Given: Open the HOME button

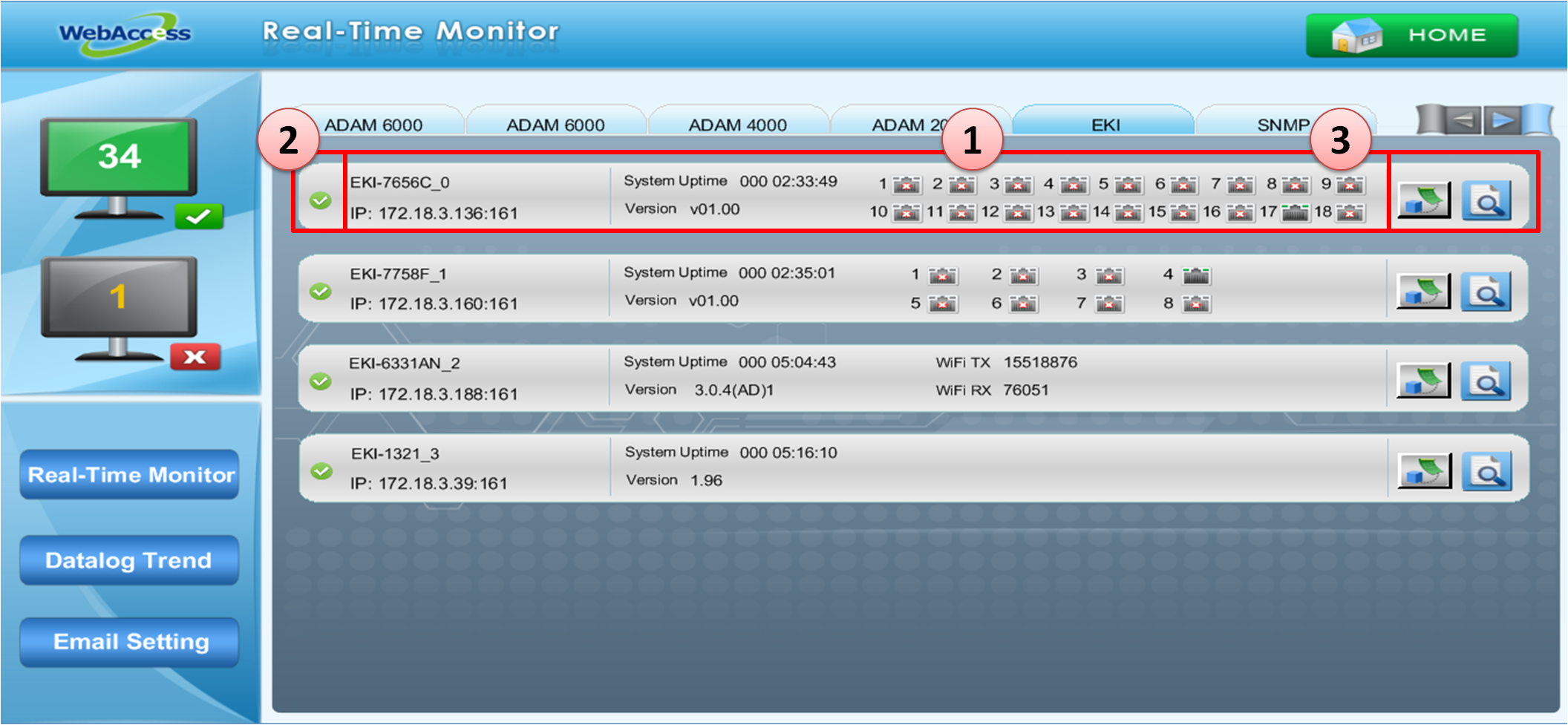Looking at the screenshot, I should 1411,35.
